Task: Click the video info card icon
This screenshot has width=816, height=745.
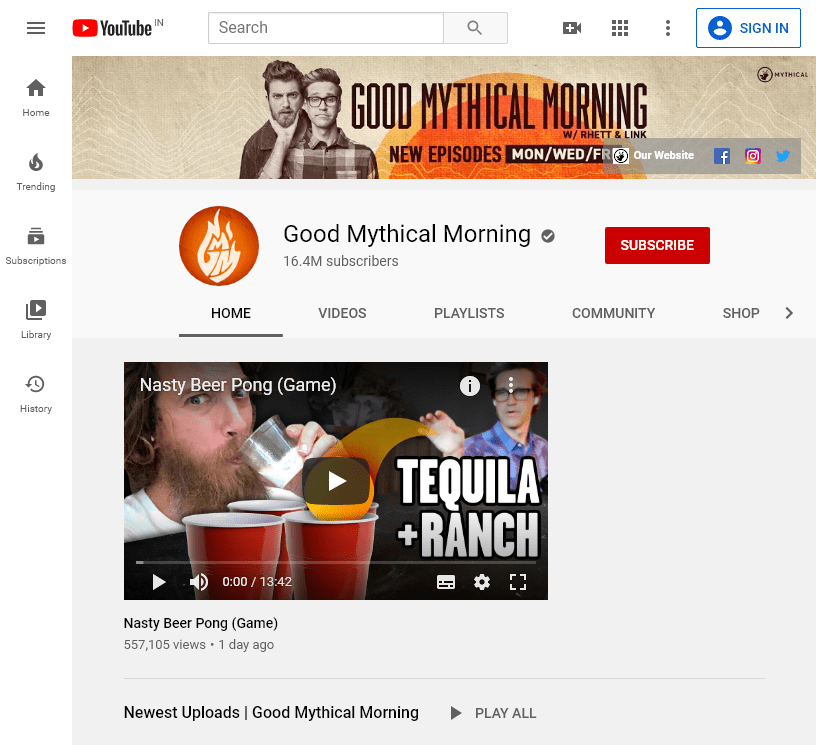Action: coord(469,386)
